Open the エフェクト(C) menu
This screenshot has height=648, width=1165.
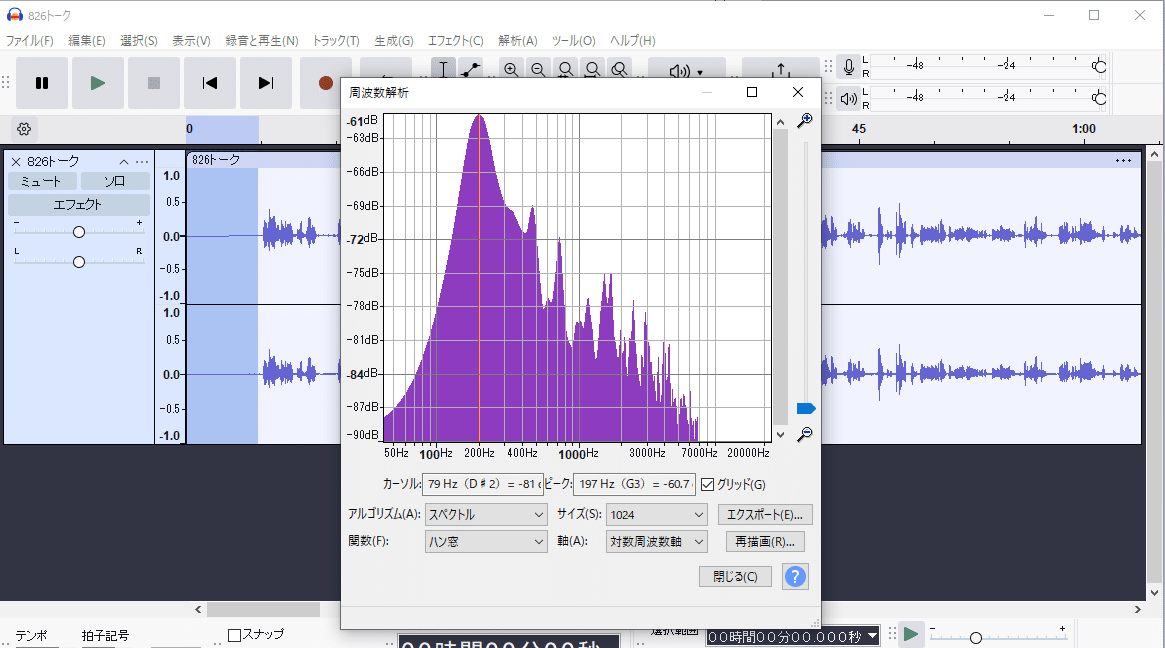(455, 41)
